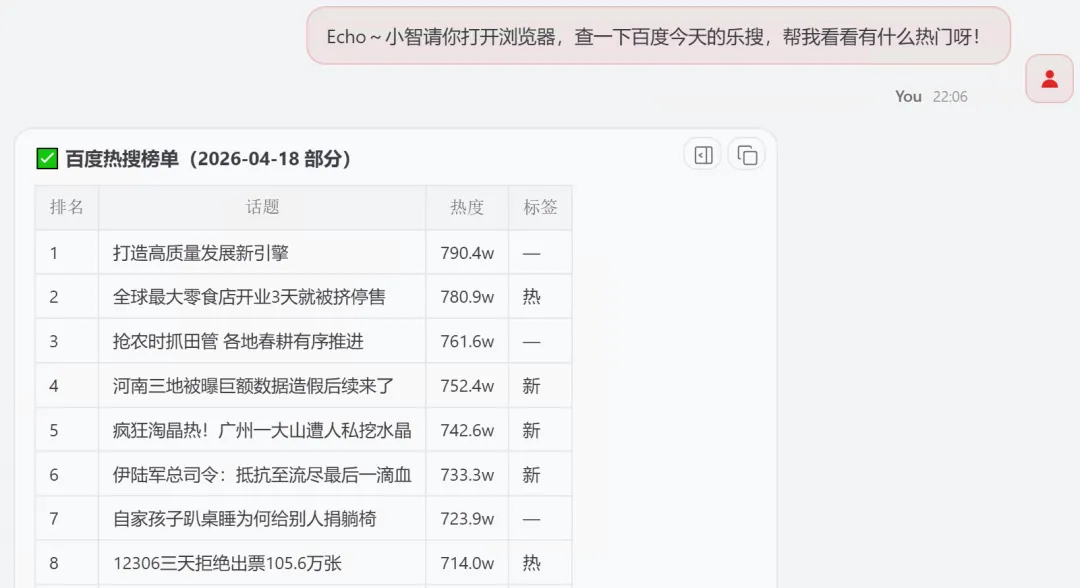The width and height of the screenshot is (1080, 588).
Task: Click the heat value 790.4w
Action: coord(467,253)
